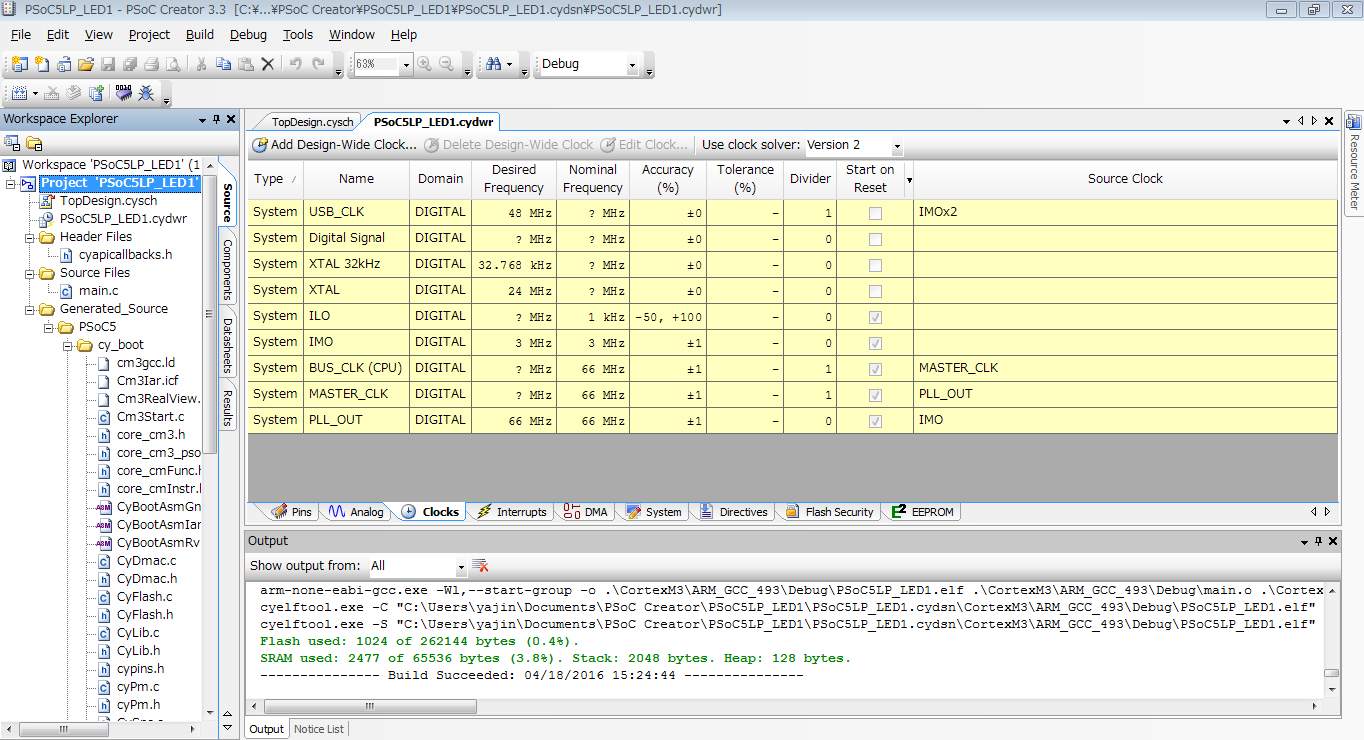The image size is (1364, 740).
Task: Switch to the Notice List tab
Action: [x=319, y=729]
